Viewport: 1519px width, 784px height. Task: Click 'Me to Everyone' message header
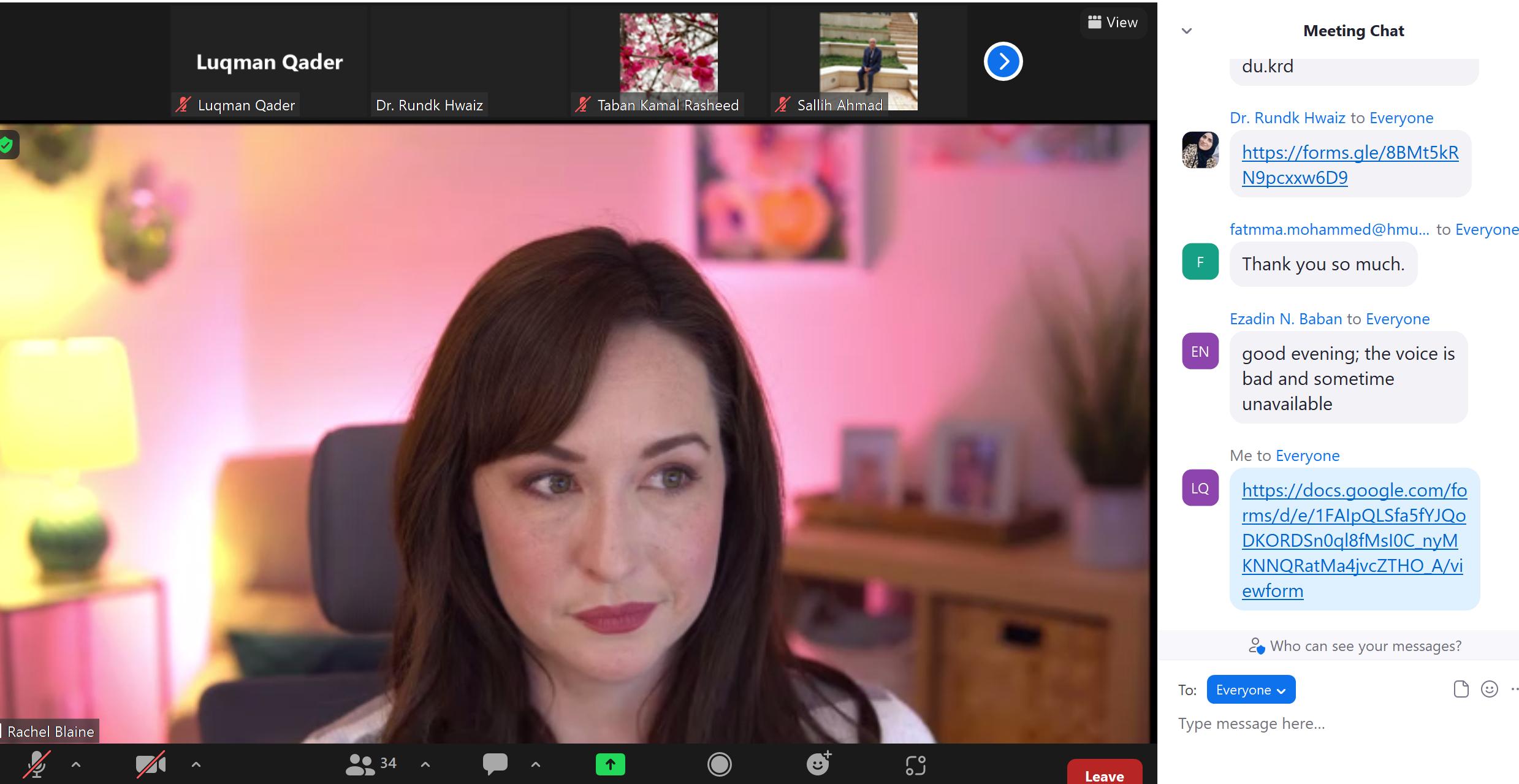pos(1284,455)
